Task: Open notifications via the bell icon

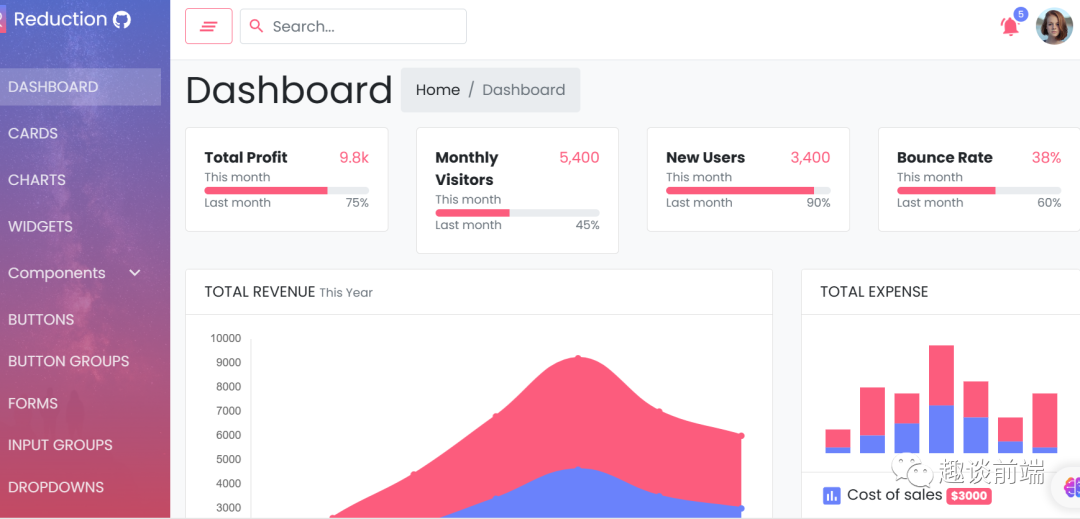Action: click(x=1010, y=27)
